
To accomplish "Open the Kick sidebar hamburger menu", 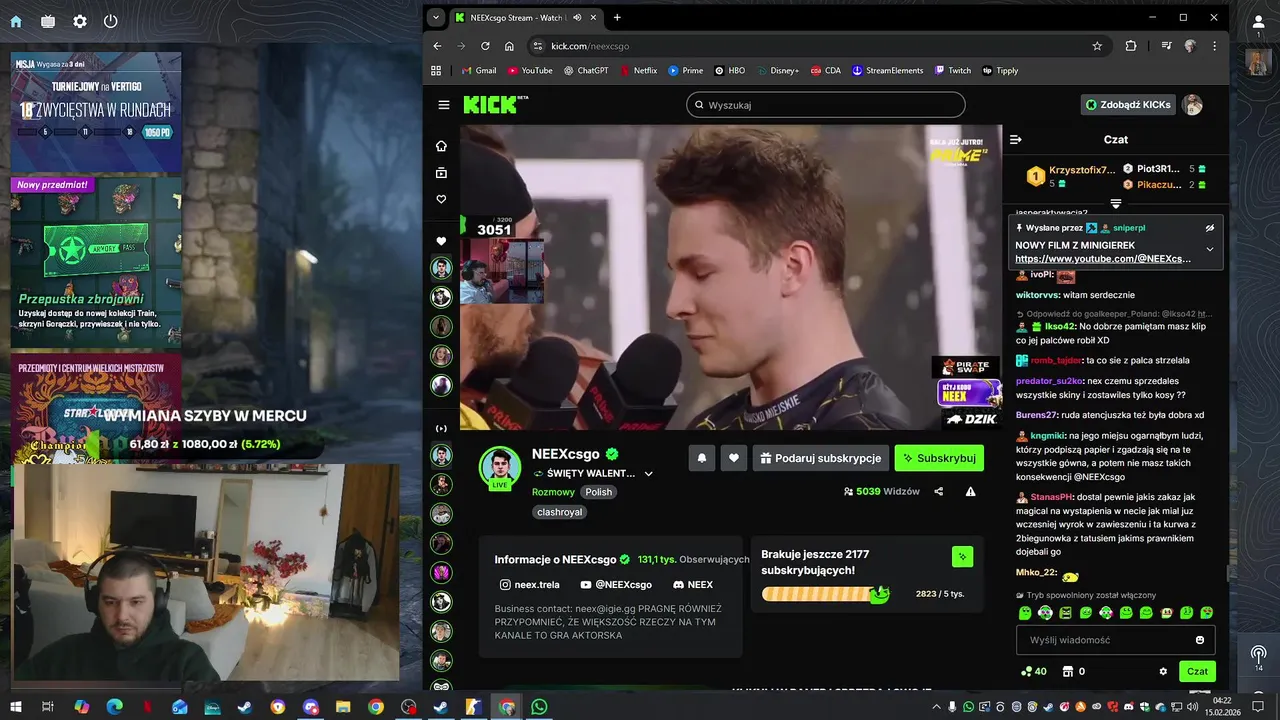I will coord(444,105).
